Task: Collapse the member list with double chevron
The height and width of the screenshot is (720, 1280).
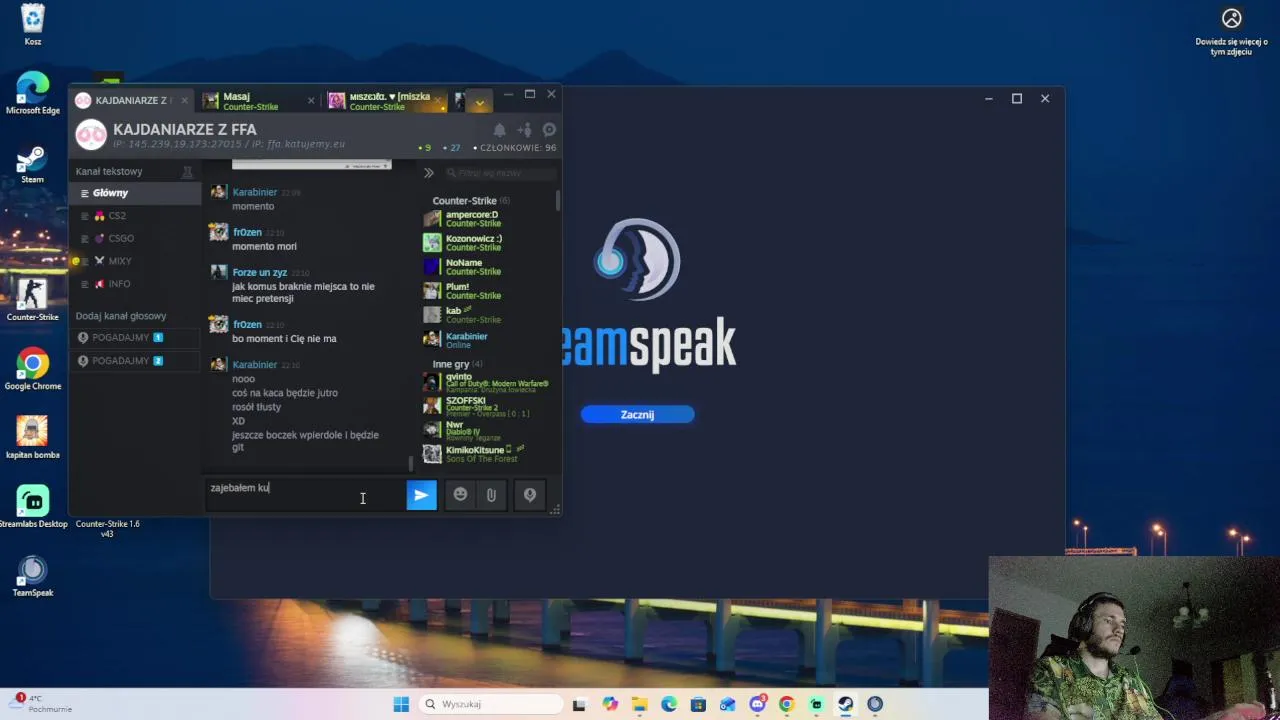Action: click(x=428, y=173)
